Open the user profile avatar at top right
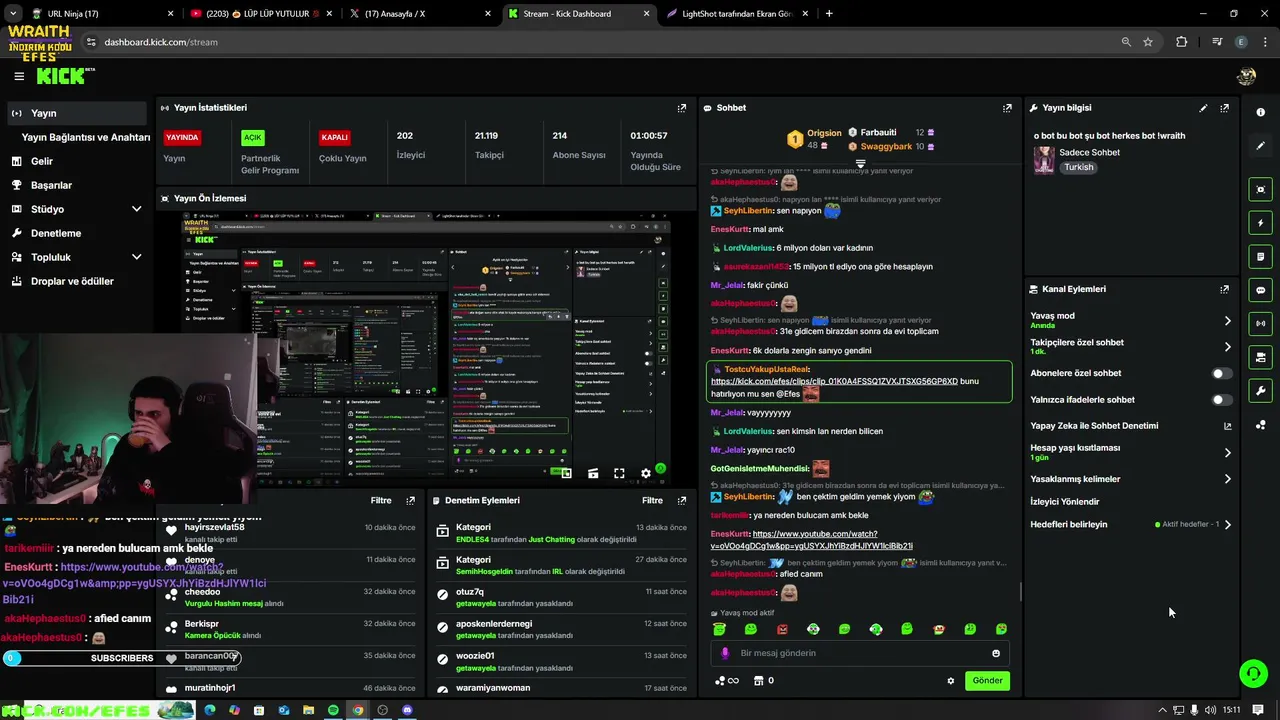 click(1246, 76)
